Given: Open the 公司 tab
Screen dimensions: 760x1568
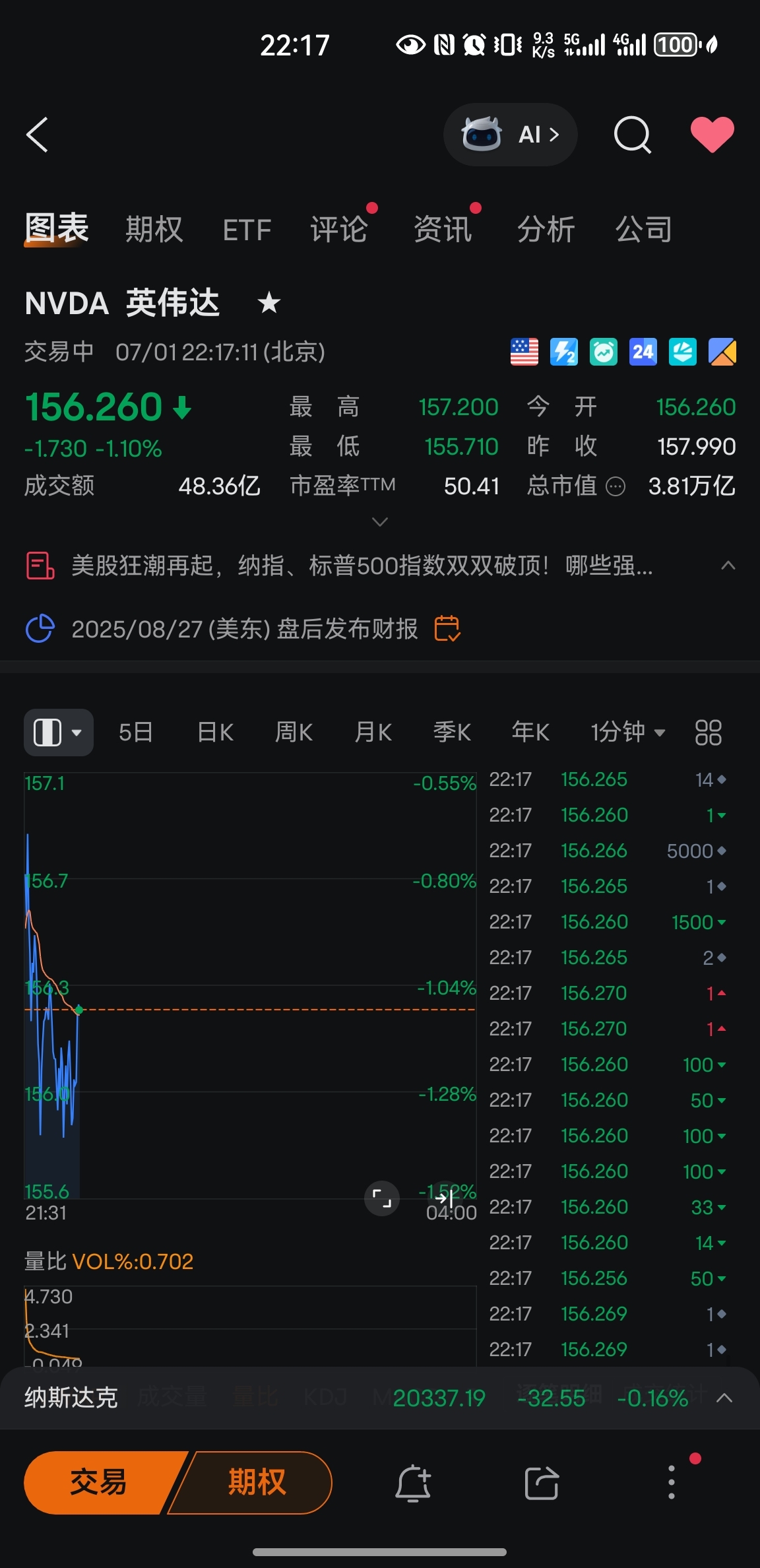Looking at the screenshot, I should (644, 230).
